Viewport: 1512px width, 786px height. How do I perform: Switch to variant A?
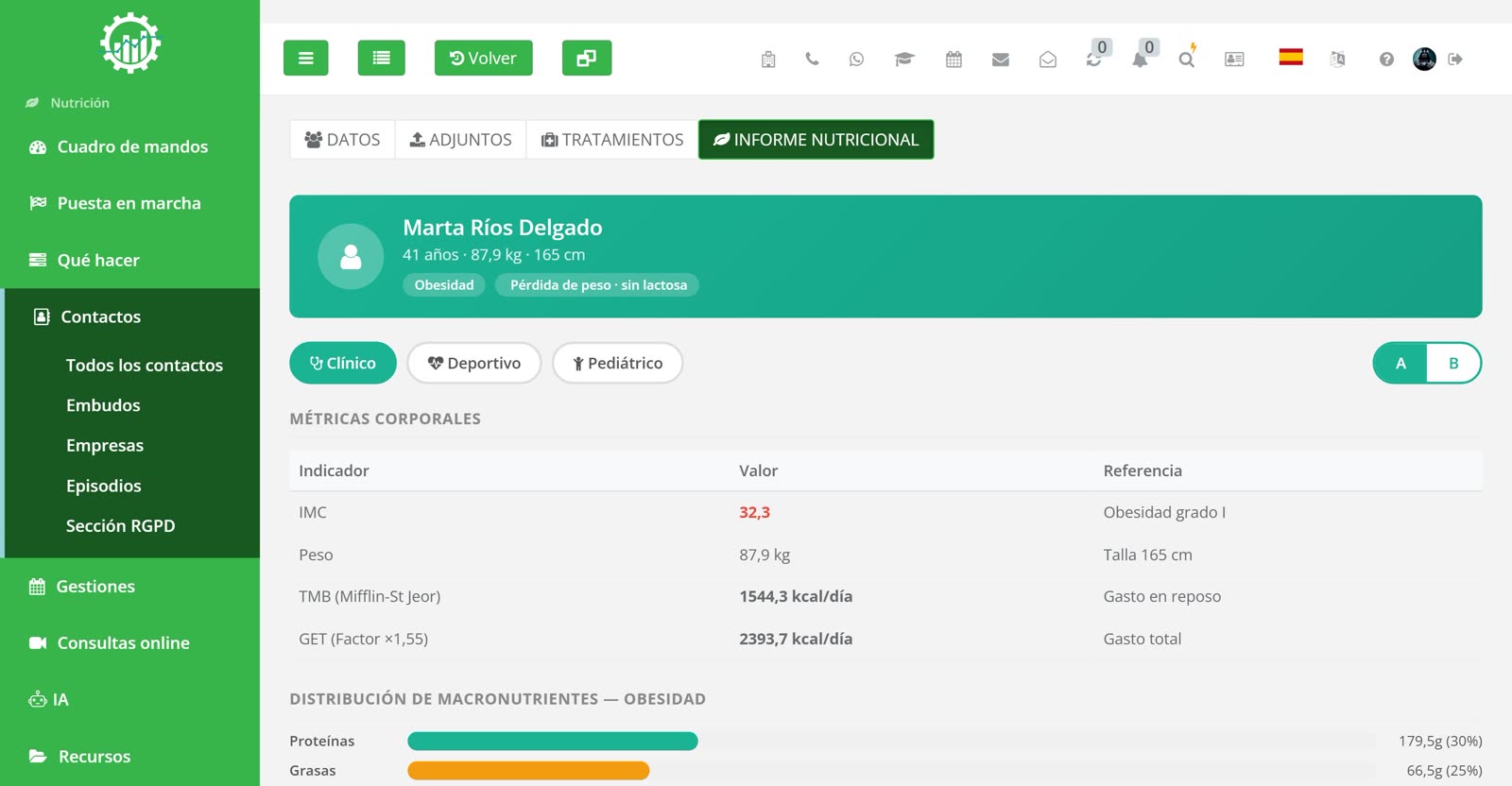pos(1400,363)
